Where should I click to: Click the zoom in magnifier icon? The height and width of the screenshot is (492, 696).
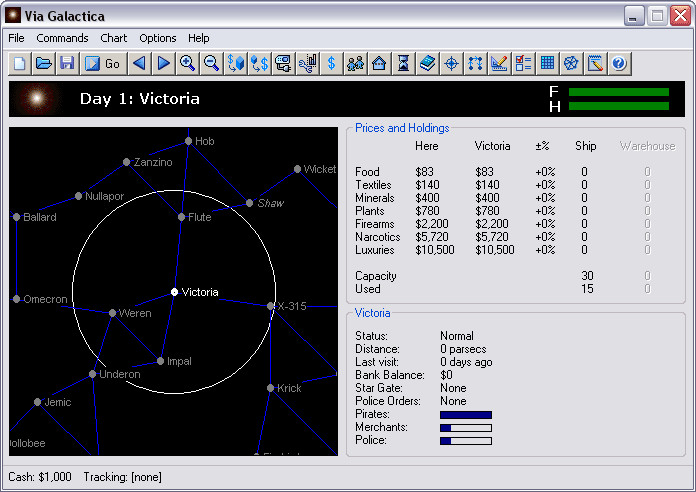(187, 63)
